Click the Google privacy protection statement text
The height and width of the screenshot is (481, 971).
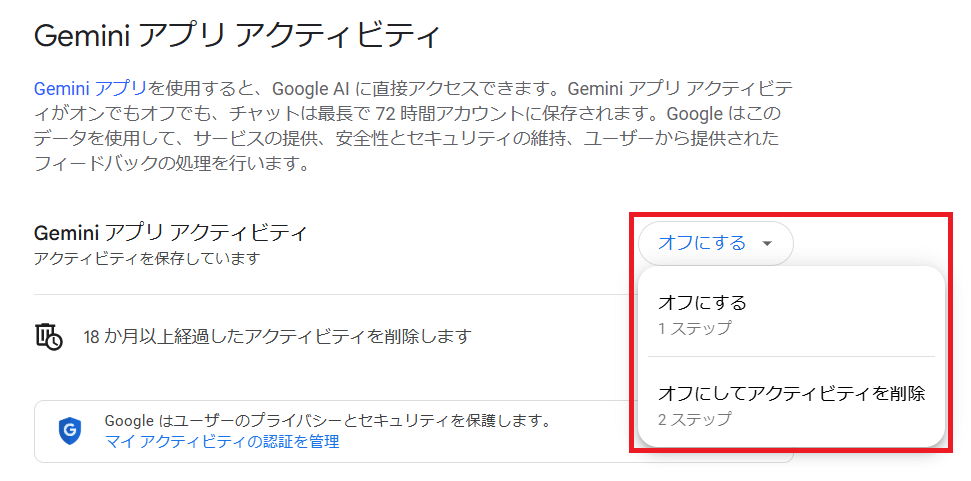point(328,420)
